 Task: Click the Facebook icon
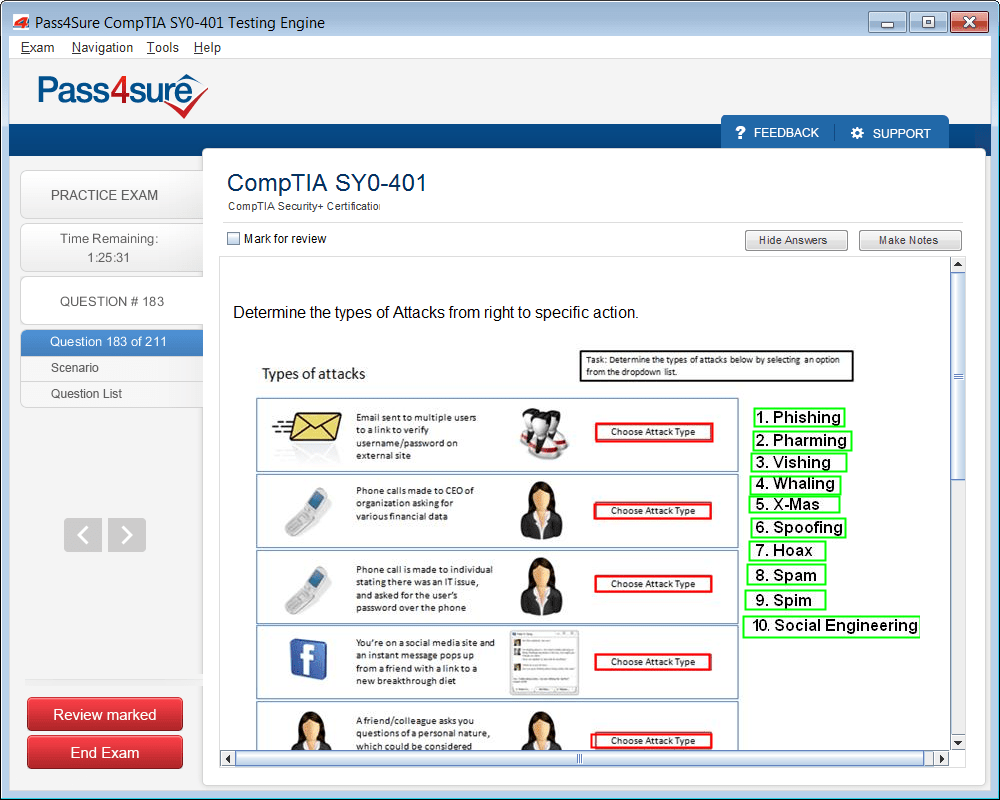click(x=309, y=659)
